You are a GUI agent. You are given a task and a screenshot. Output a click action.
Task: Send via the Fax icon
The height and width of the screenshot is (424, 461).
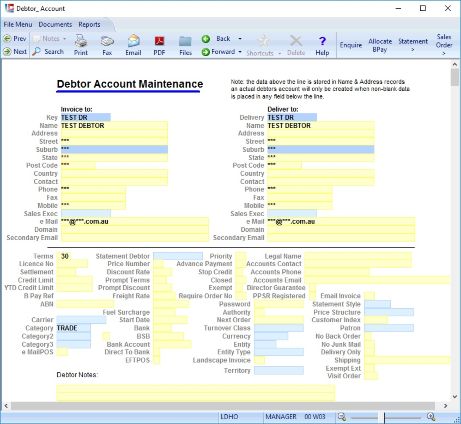107,45
